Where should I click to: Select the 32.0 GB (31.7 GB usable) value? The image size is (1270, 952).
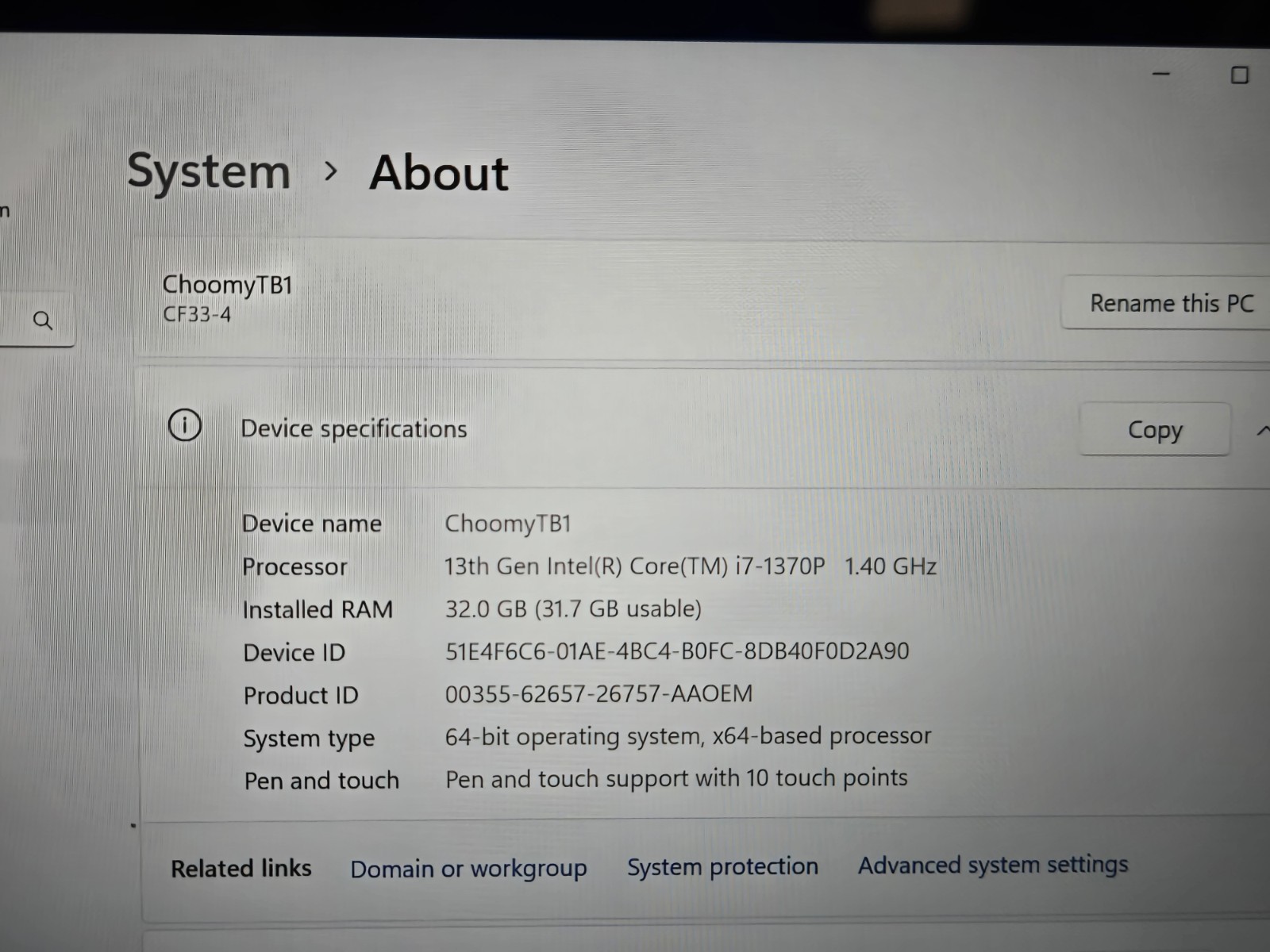tap(573, 608)
